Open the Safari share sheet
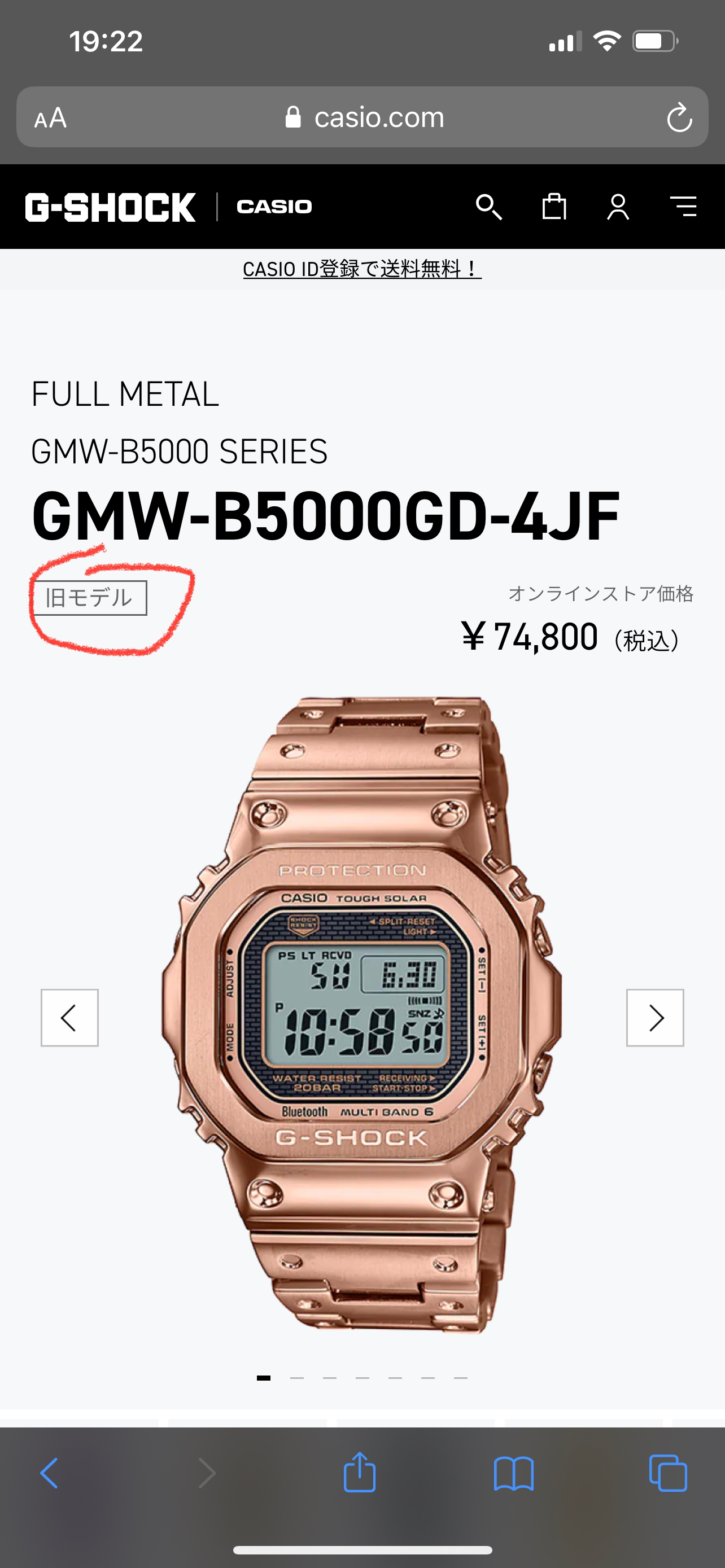725x1568 pixels. click(359, 1472)
